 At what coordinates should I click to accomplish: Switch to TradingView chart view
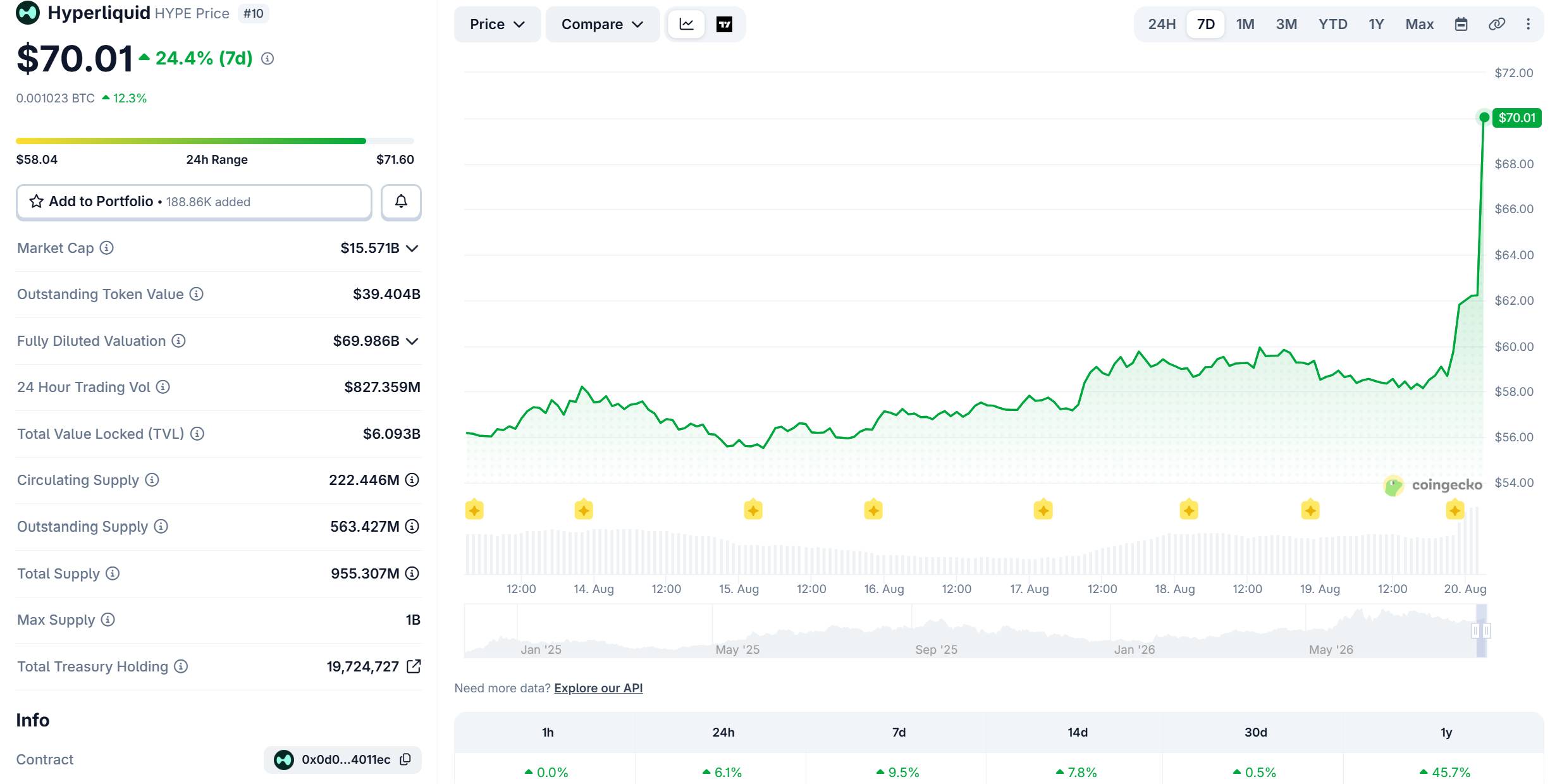point(724,24)
